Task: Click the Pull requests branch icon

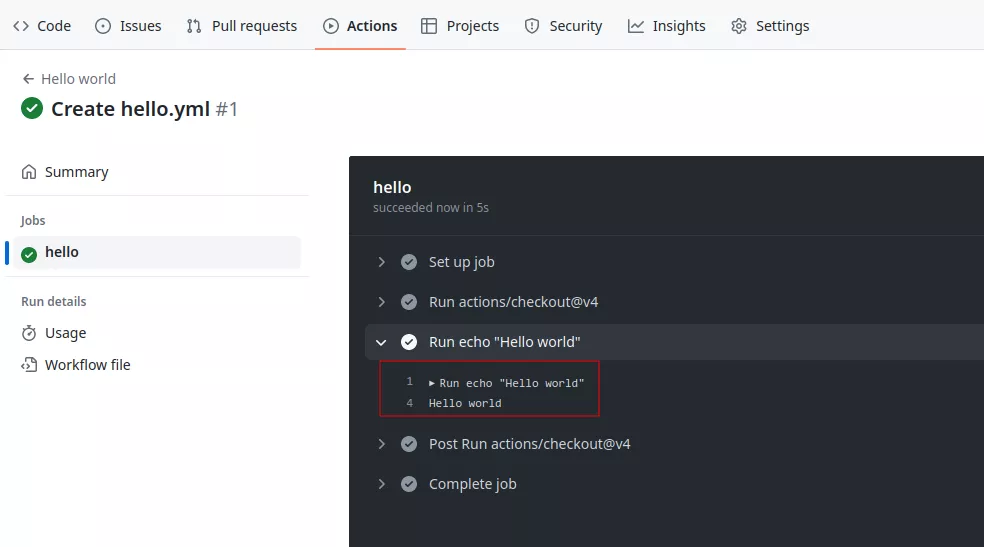Action: coord(194,26)
